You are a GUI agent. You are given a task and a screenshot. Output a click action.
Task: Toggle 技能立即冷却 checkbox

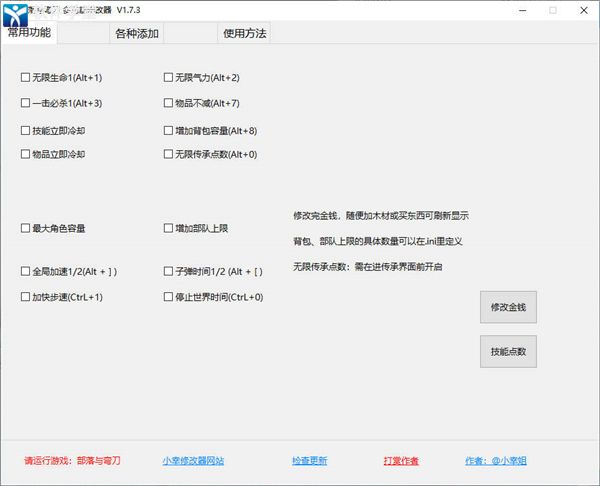(25, 130)
